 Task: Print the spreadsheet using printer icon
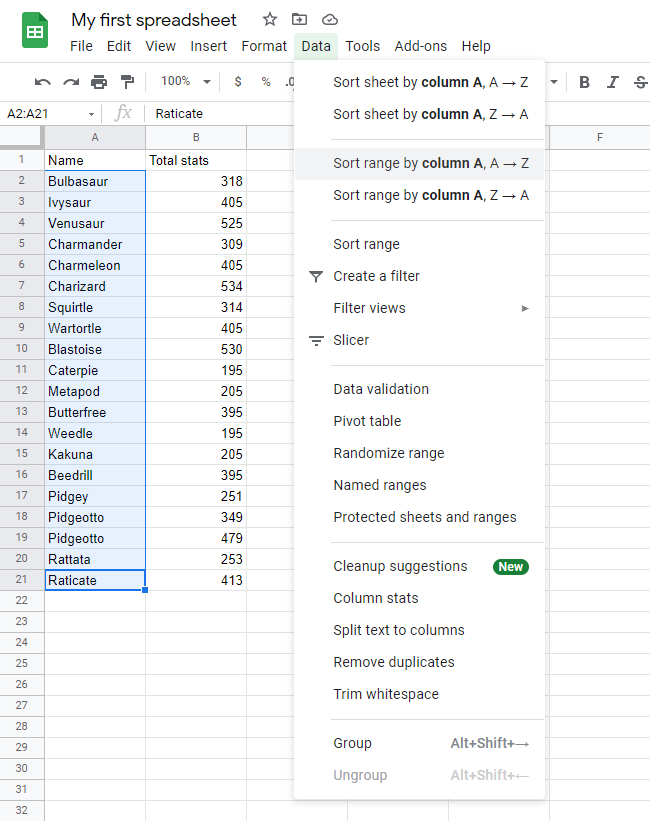tap(99, 82)
